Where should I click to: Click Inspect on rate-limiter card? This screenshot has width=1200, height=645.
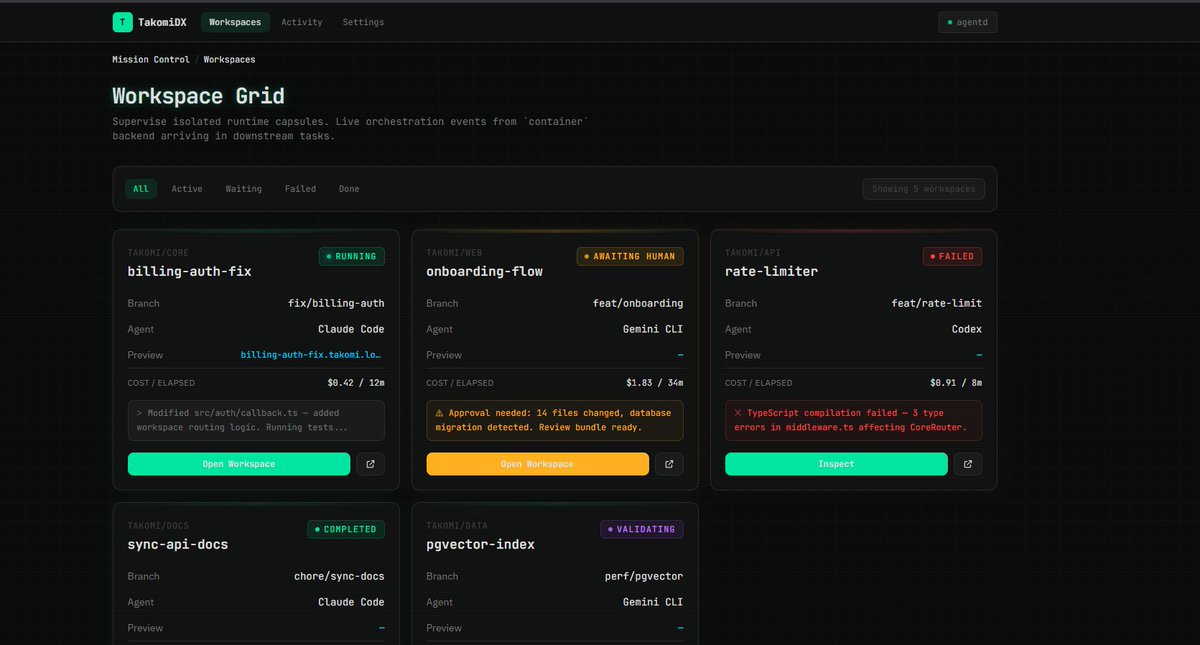pyautogui.click(x=836, y=464)
